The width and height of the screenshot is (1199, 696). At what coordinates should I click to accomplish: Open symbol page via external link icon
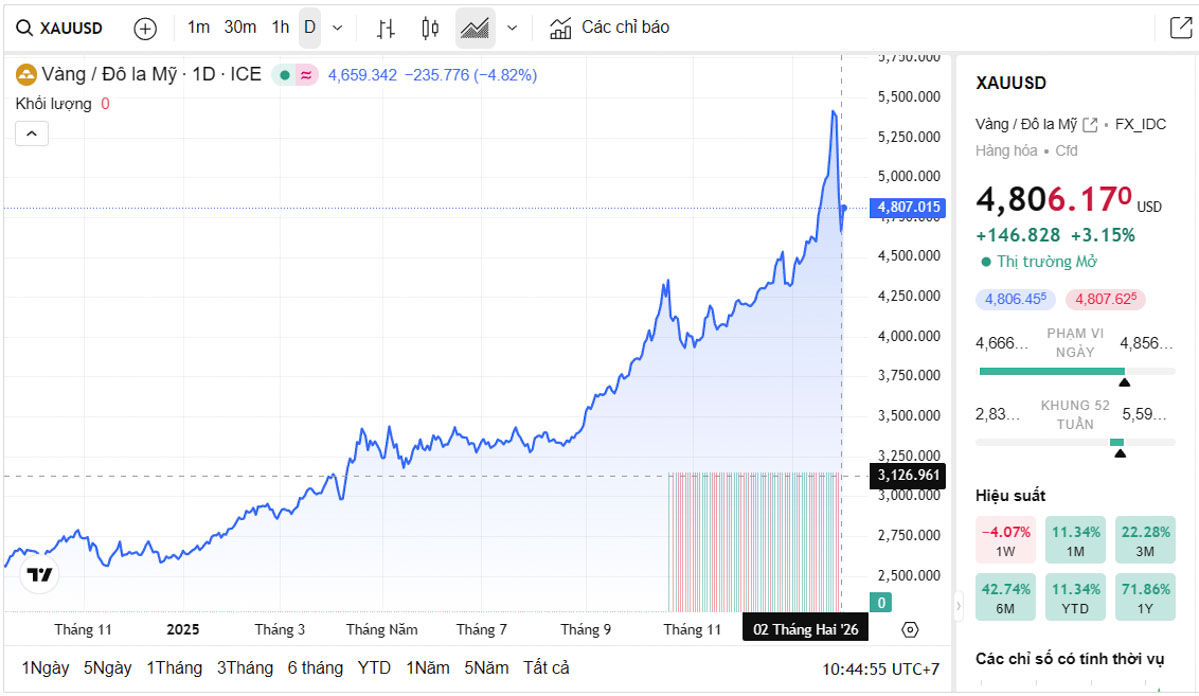(1090, 124)
